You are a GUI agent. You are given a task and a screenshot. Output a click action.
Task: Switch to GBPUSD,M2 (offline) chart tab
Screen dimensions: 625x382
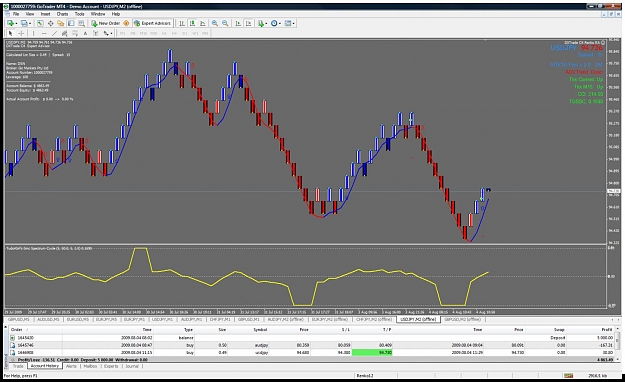coord(463,319)
